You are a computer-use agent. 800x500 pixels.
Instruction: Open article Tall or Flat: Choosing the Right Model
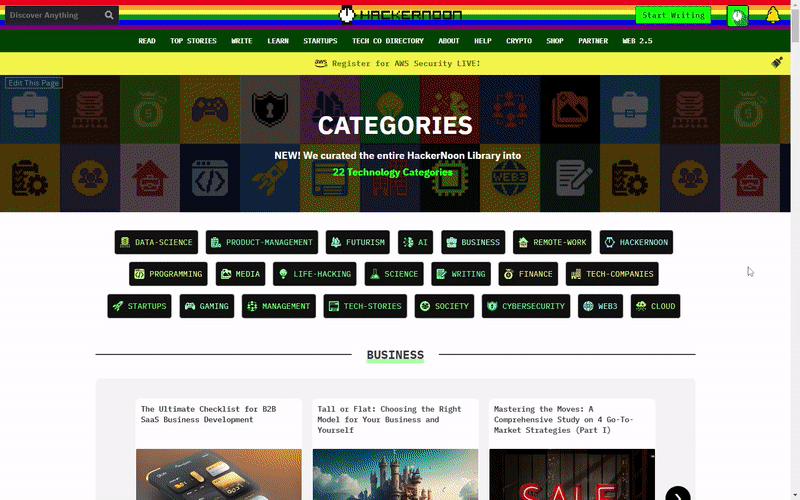pos(389,419)
